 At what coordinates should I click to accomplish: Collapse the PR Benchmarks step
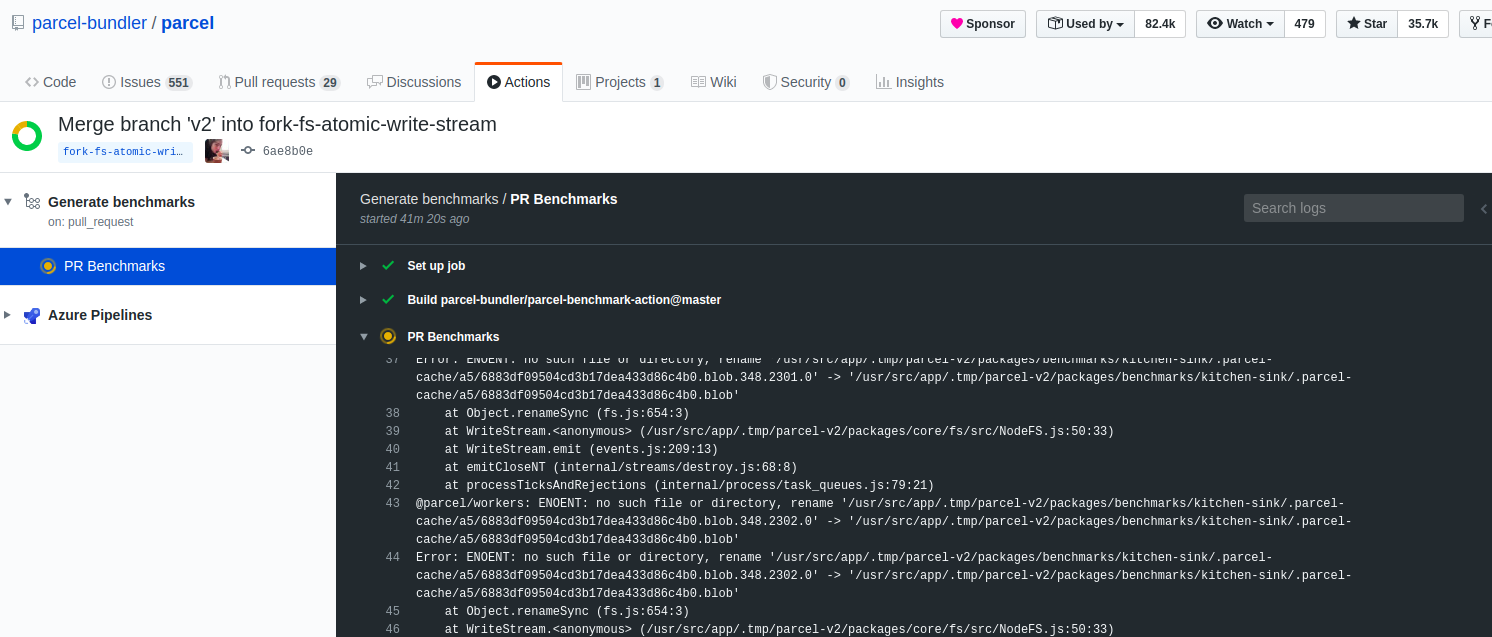point(363,337)
